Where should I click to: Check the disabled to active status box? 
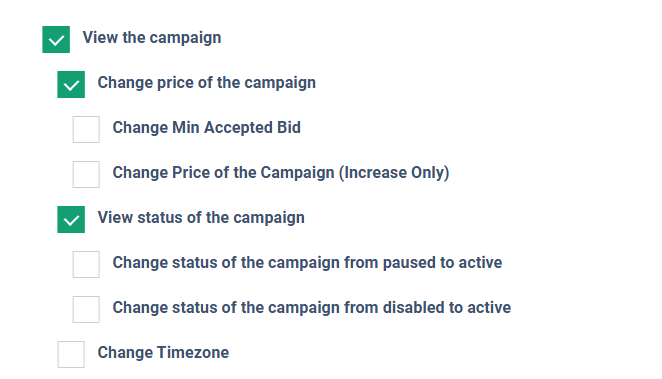[x=86, y=309]
